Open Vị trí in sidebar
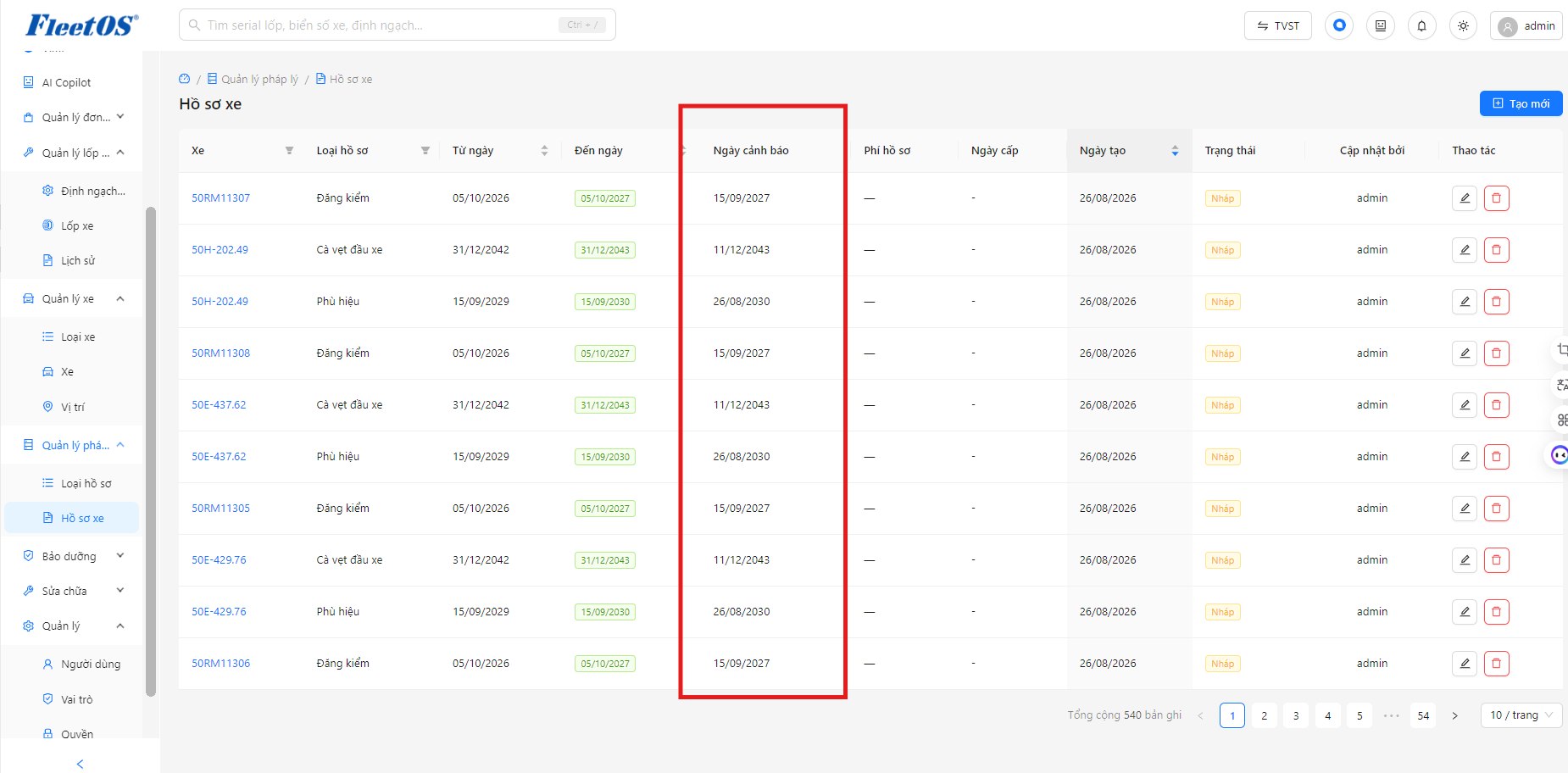 (73, 407)
